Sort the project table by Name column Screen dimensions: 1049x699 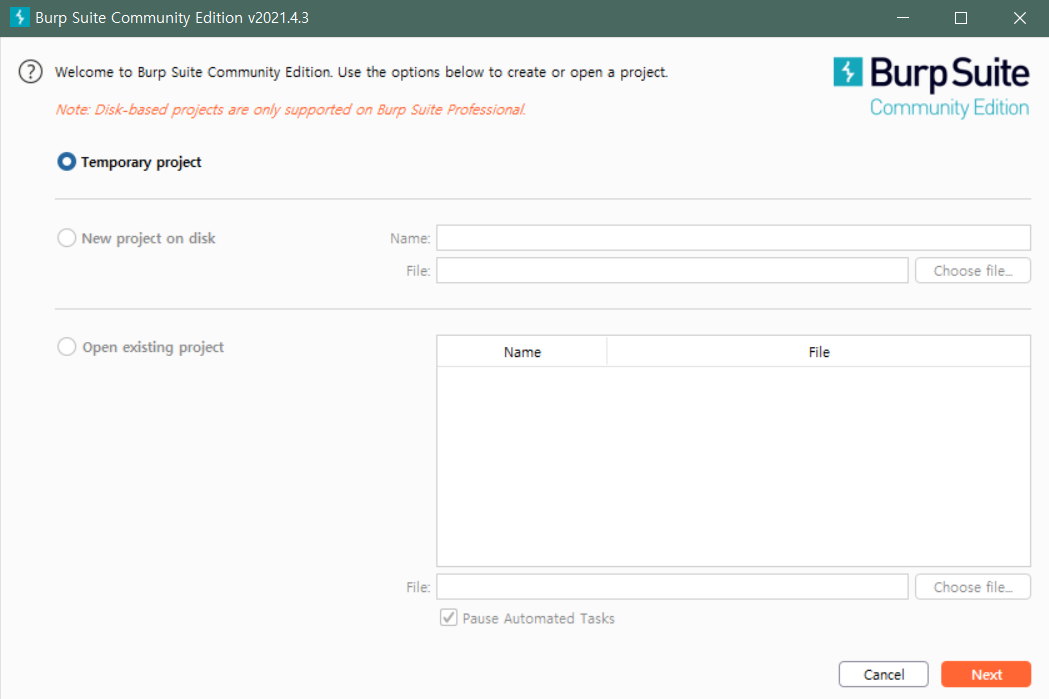(x=522, y=352)
